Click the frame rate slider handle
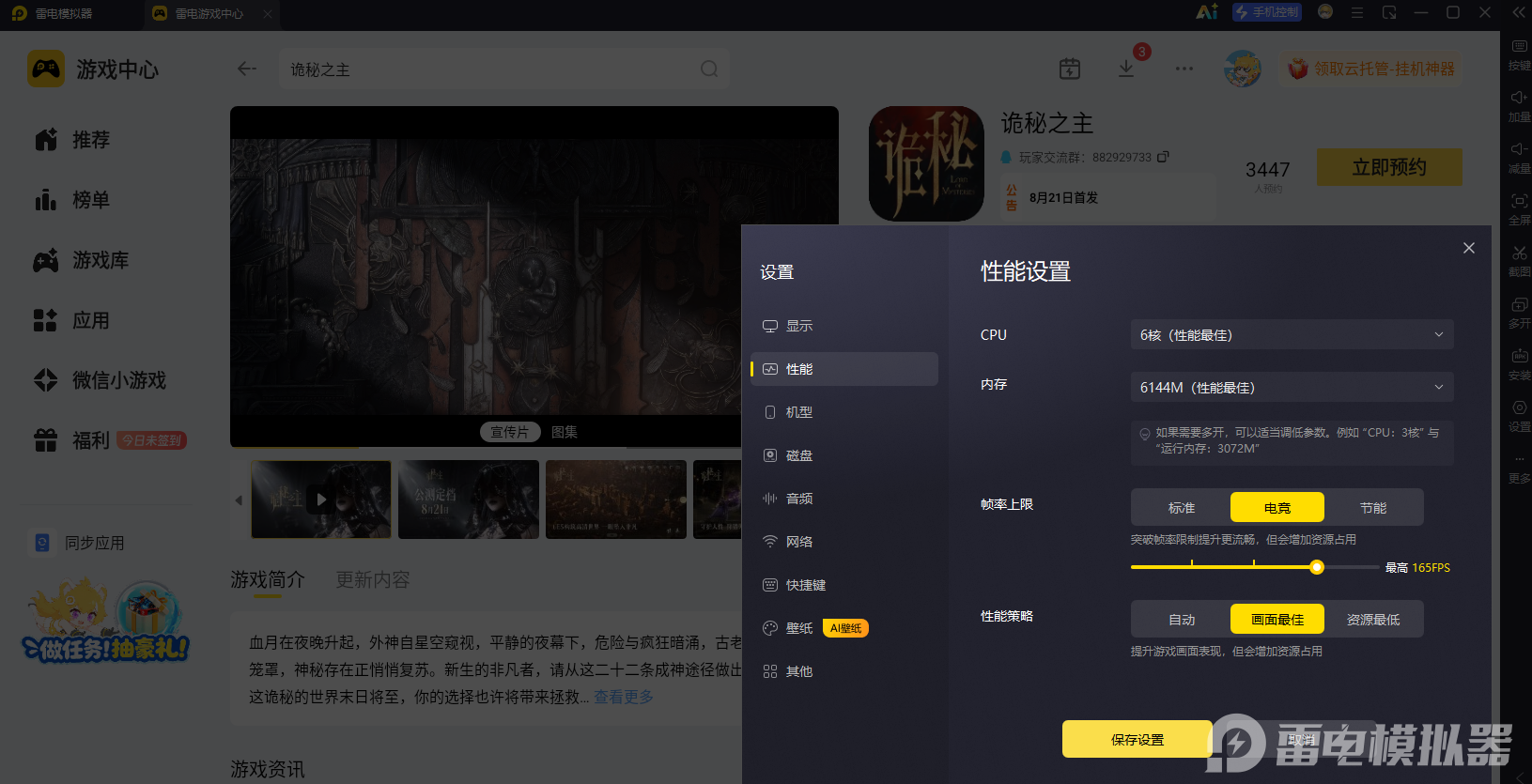1532x784 pixels. 1317,567
